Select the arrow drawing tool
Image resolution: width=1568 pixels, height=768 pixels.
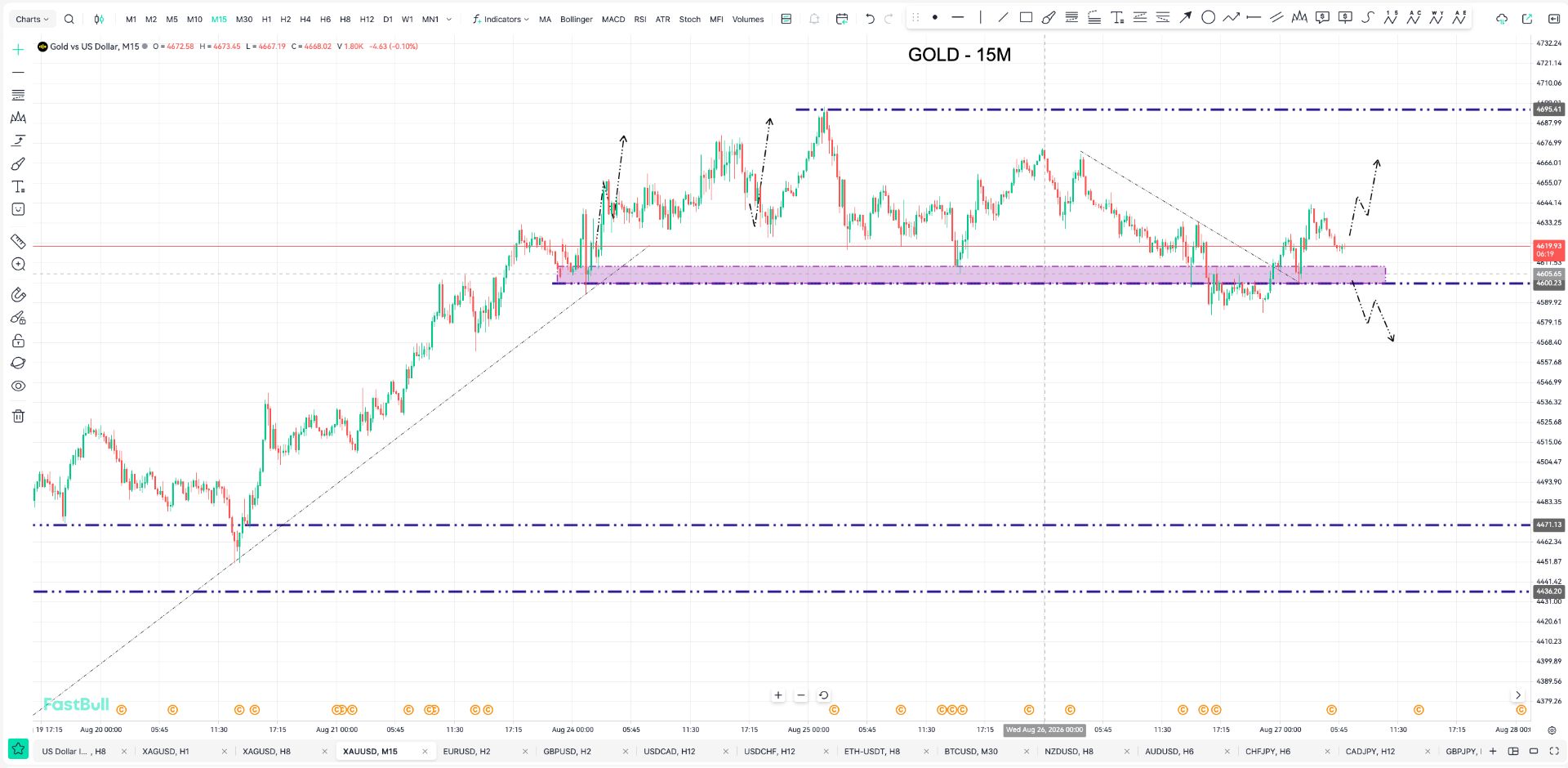point(1185,17)
